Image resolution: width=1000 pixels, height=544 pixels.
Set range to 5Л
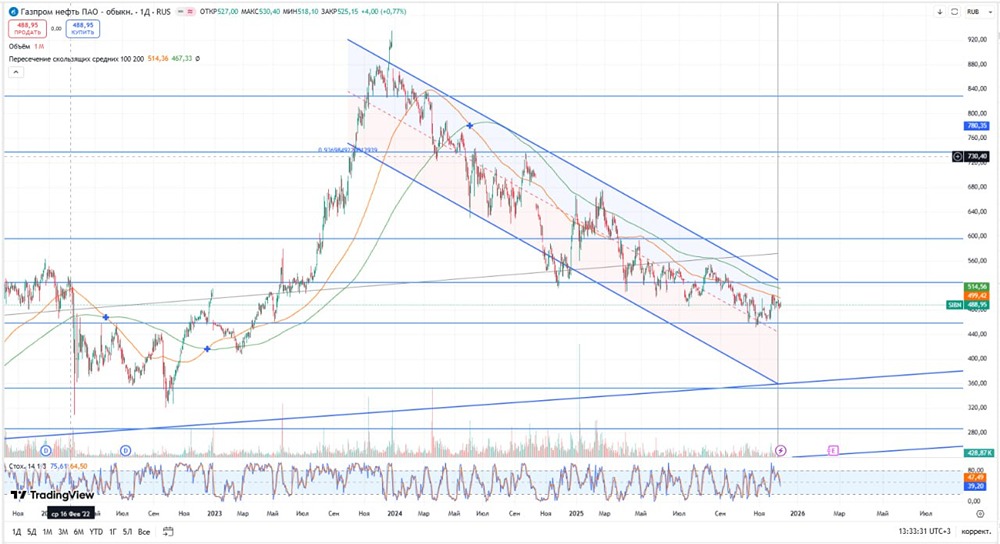coord(127,532)
